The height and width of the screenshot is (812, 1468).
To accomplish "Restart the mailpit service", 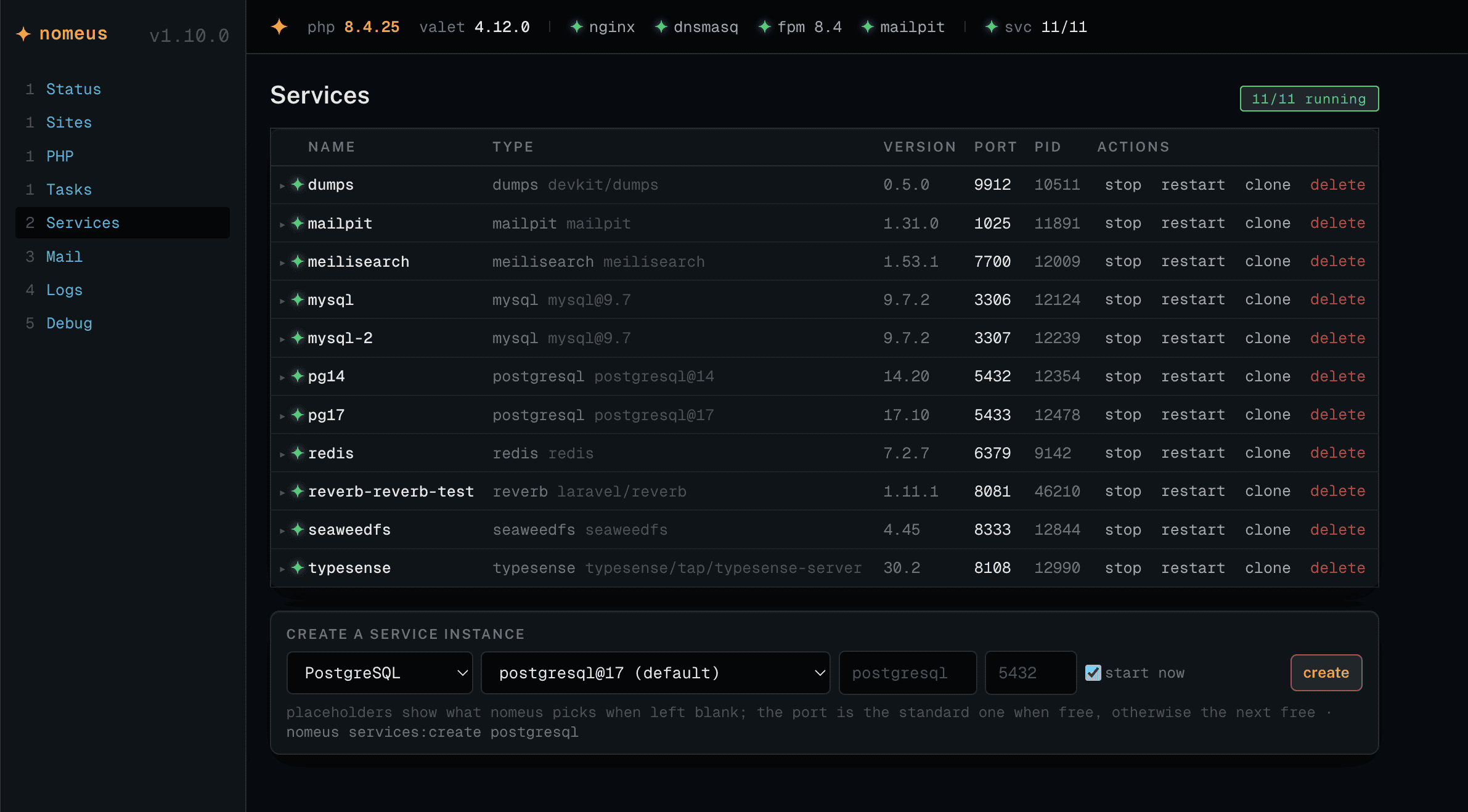I will click(1193, 223).
